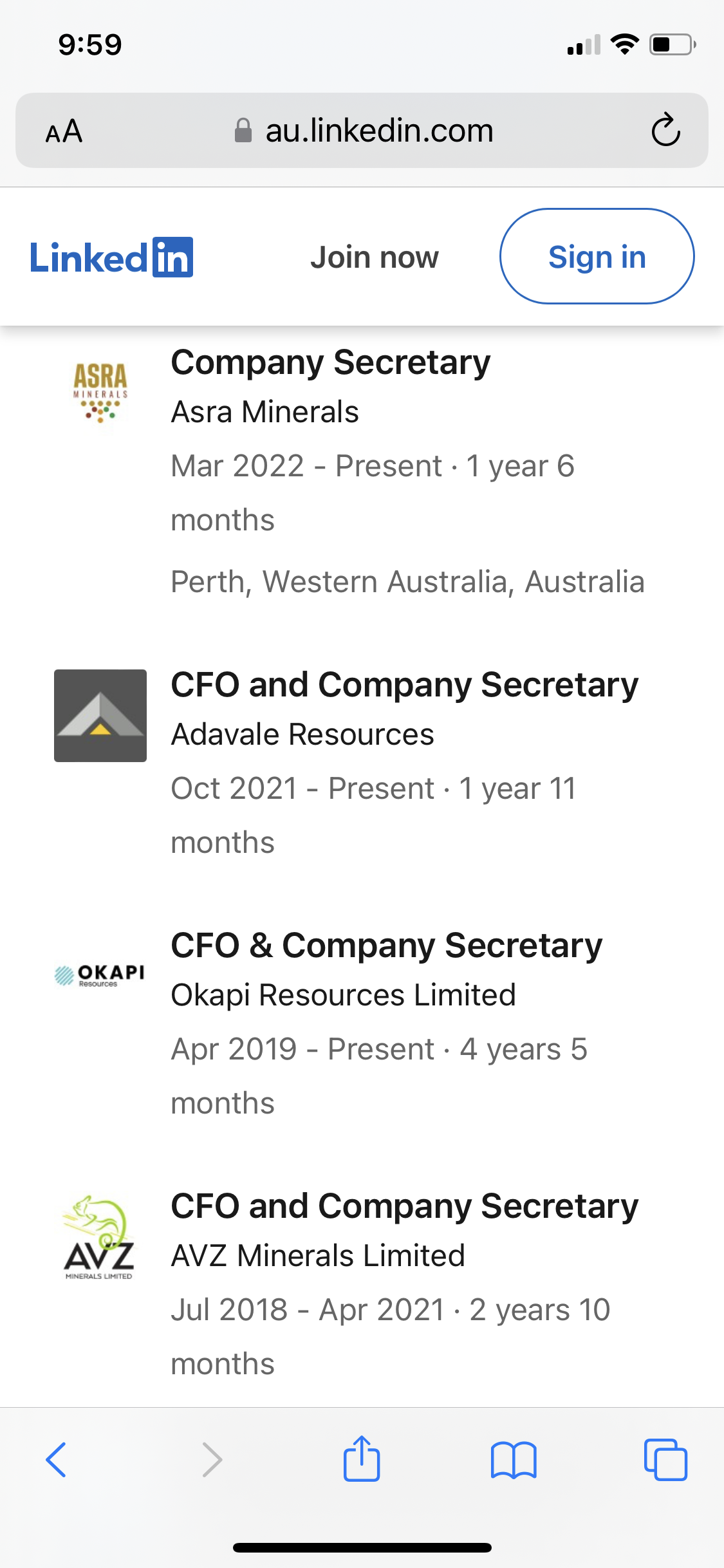This screenshot has height=1568, width=724.
Task: Open Safari bookmarks
Action: 513,1459
